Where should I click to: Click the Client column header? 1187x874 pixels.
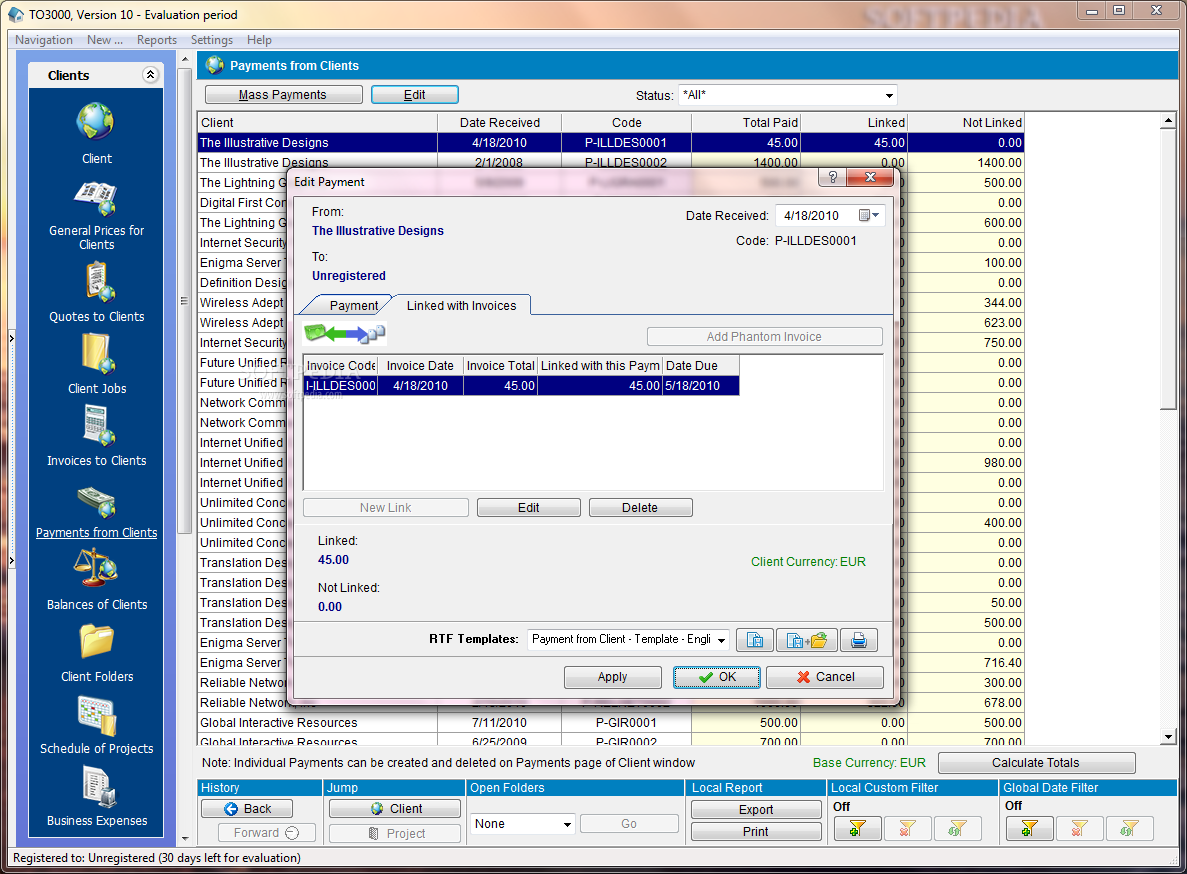point(318,123)
